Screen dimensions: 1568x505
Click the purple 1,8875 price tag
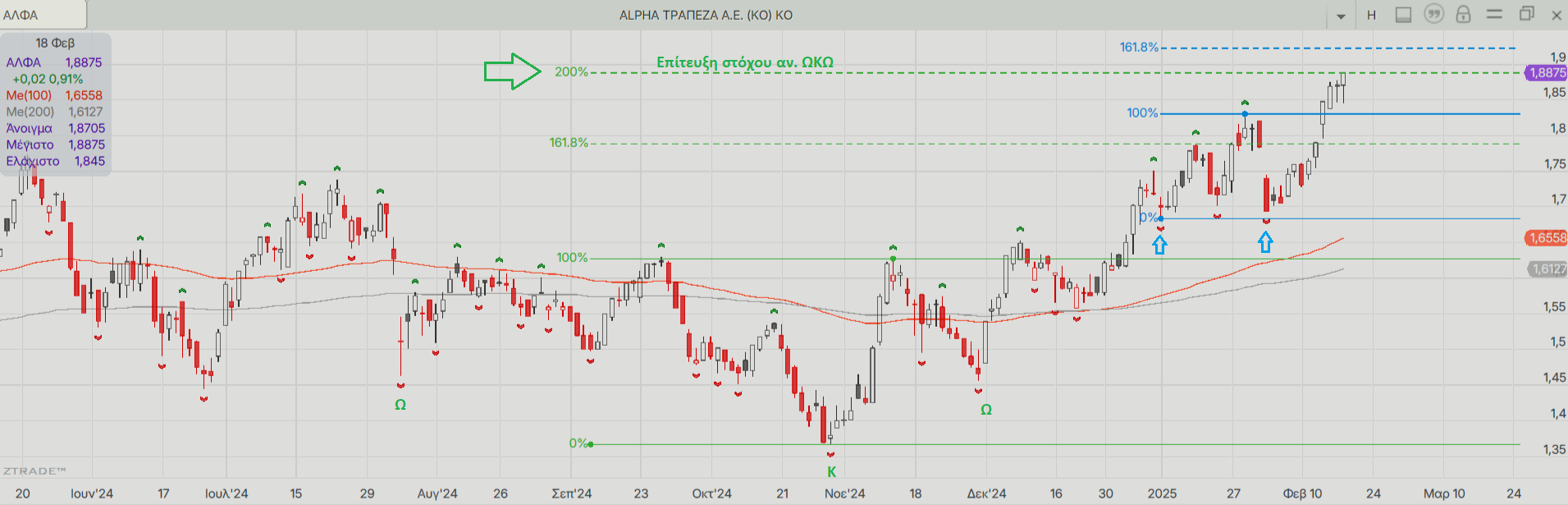coord(1546,73)
